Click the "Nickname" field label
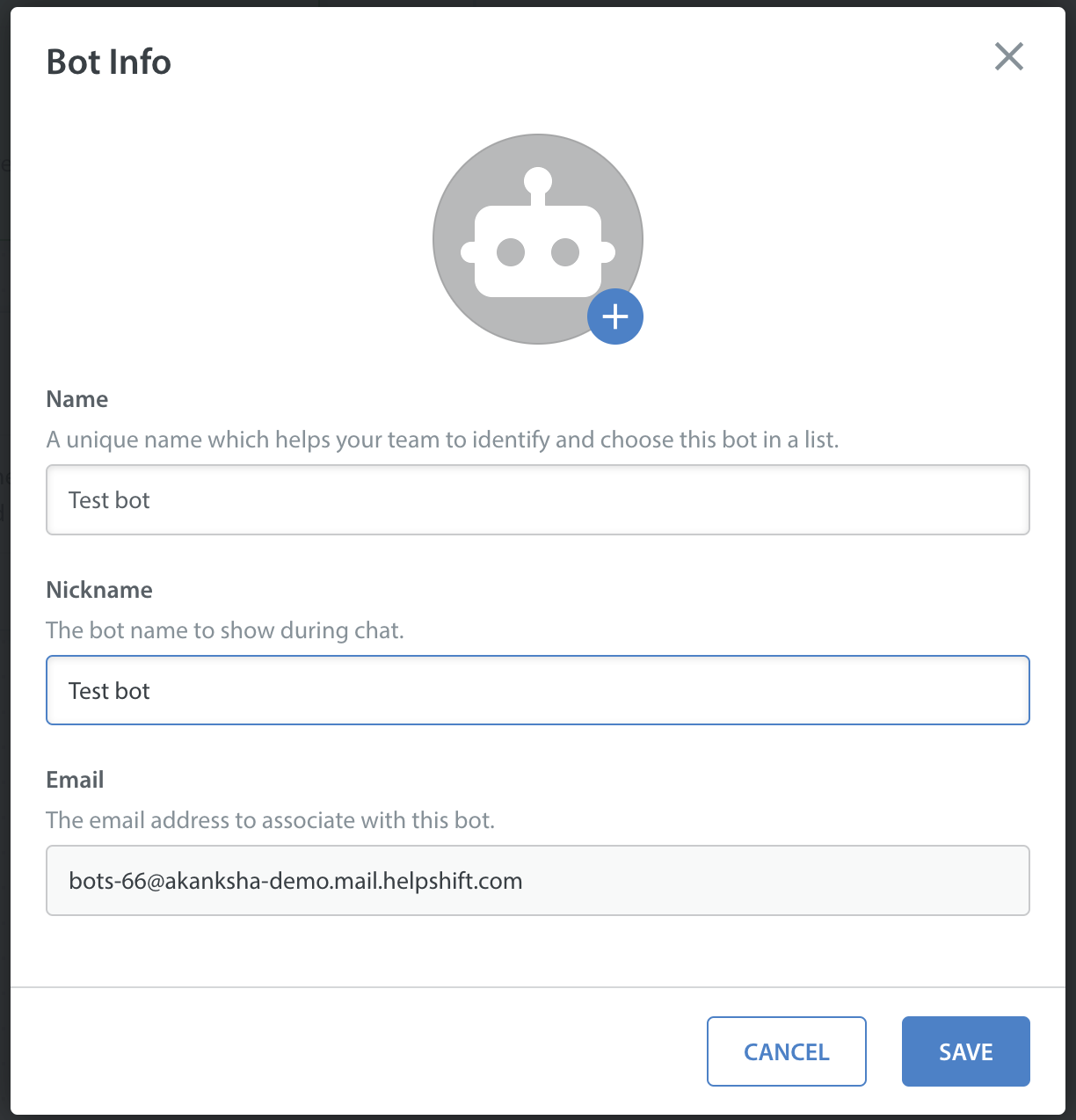The height and width of the screenshot is (1120, 1076). click(99, 590)
